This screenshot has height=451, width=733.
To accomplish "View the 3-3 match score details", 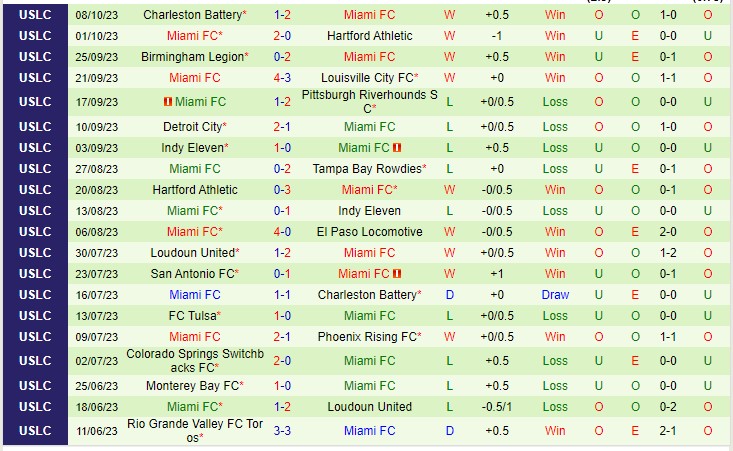I will pyautogui.click(x=282, y=431).
